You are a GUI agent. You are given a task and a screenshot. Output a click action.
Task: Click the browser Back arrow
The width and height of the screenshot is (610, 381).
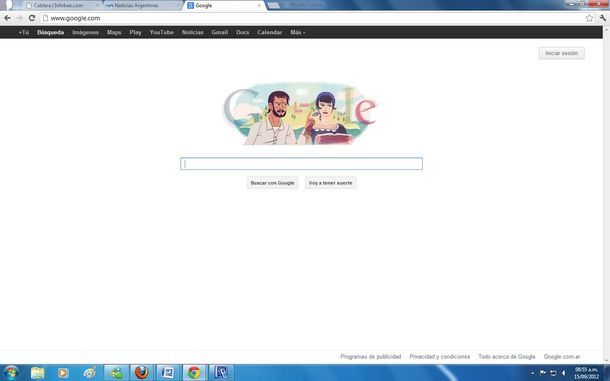coord(7,18)
